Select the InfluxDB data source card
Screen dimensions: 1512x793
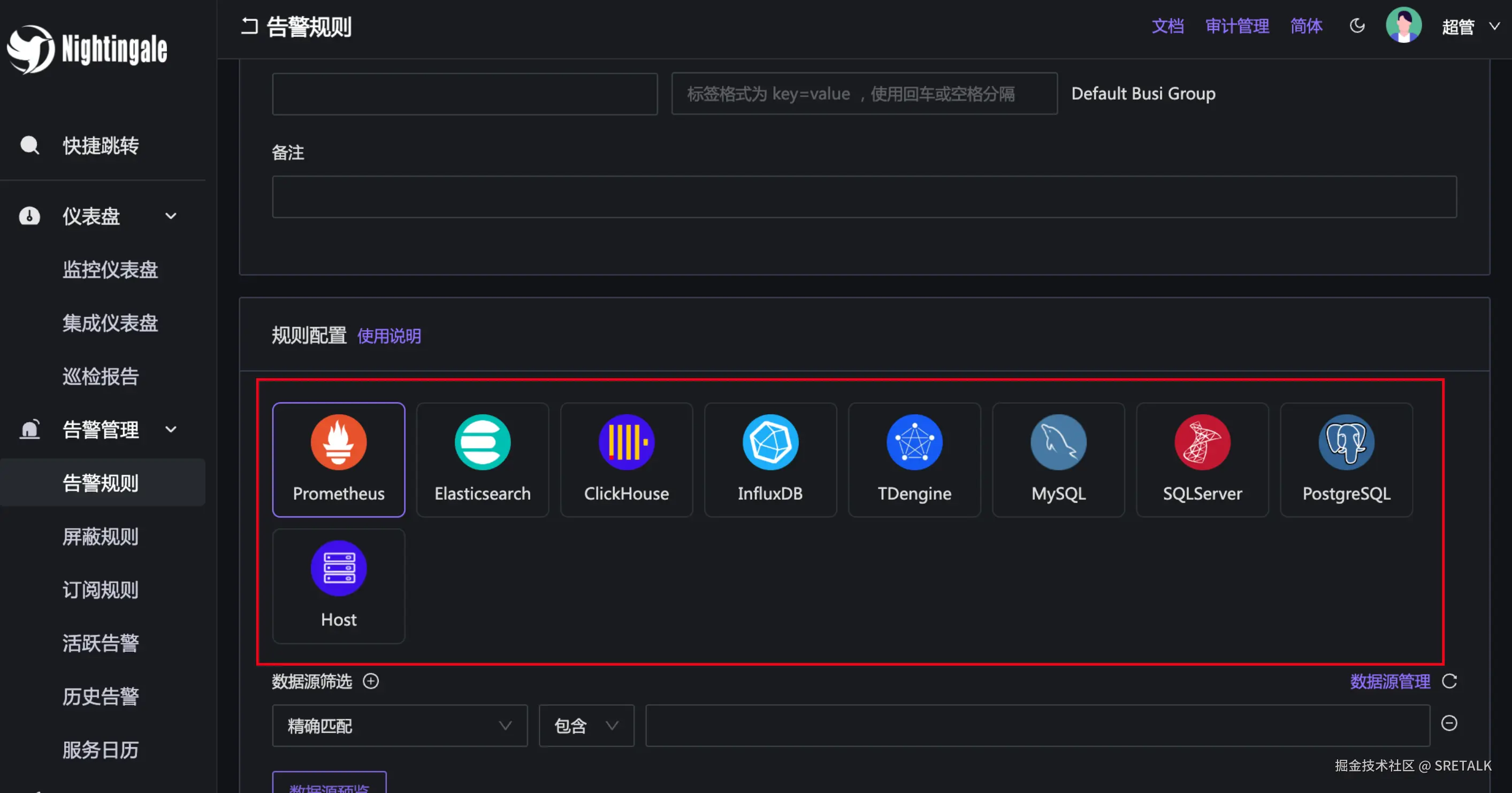point(770,460)
